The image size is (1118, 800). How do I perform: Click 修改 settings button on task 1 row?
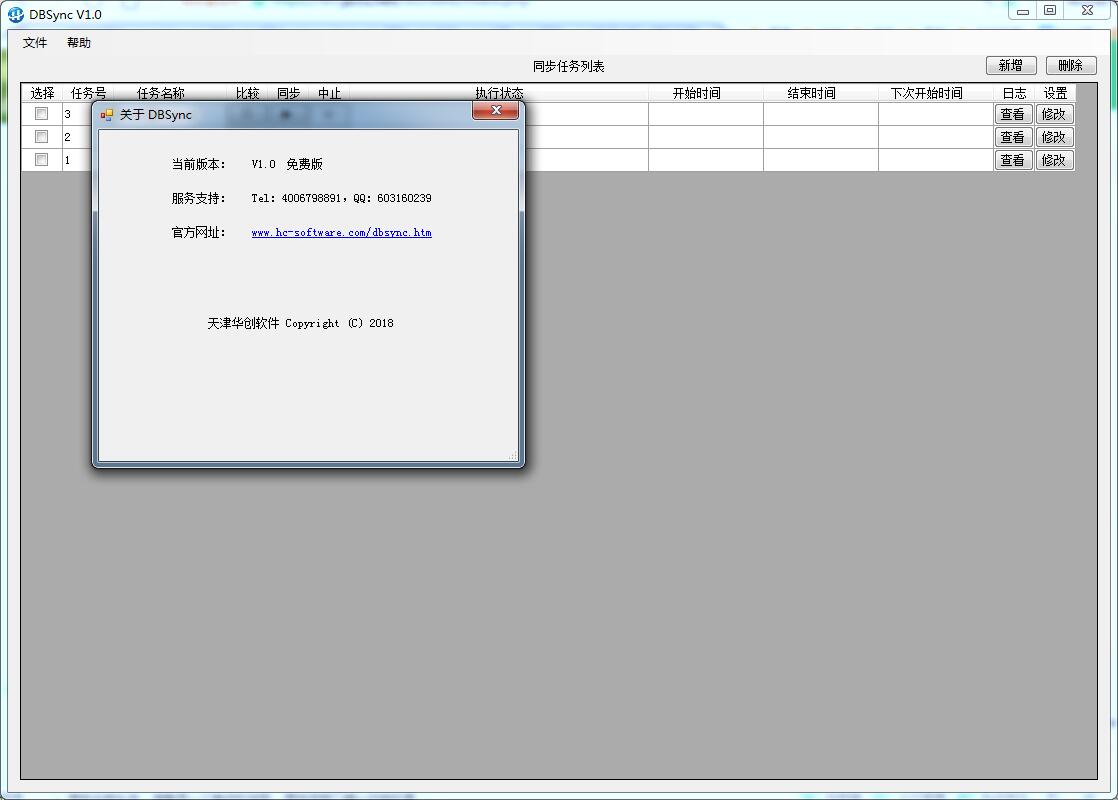[1055, 159]
